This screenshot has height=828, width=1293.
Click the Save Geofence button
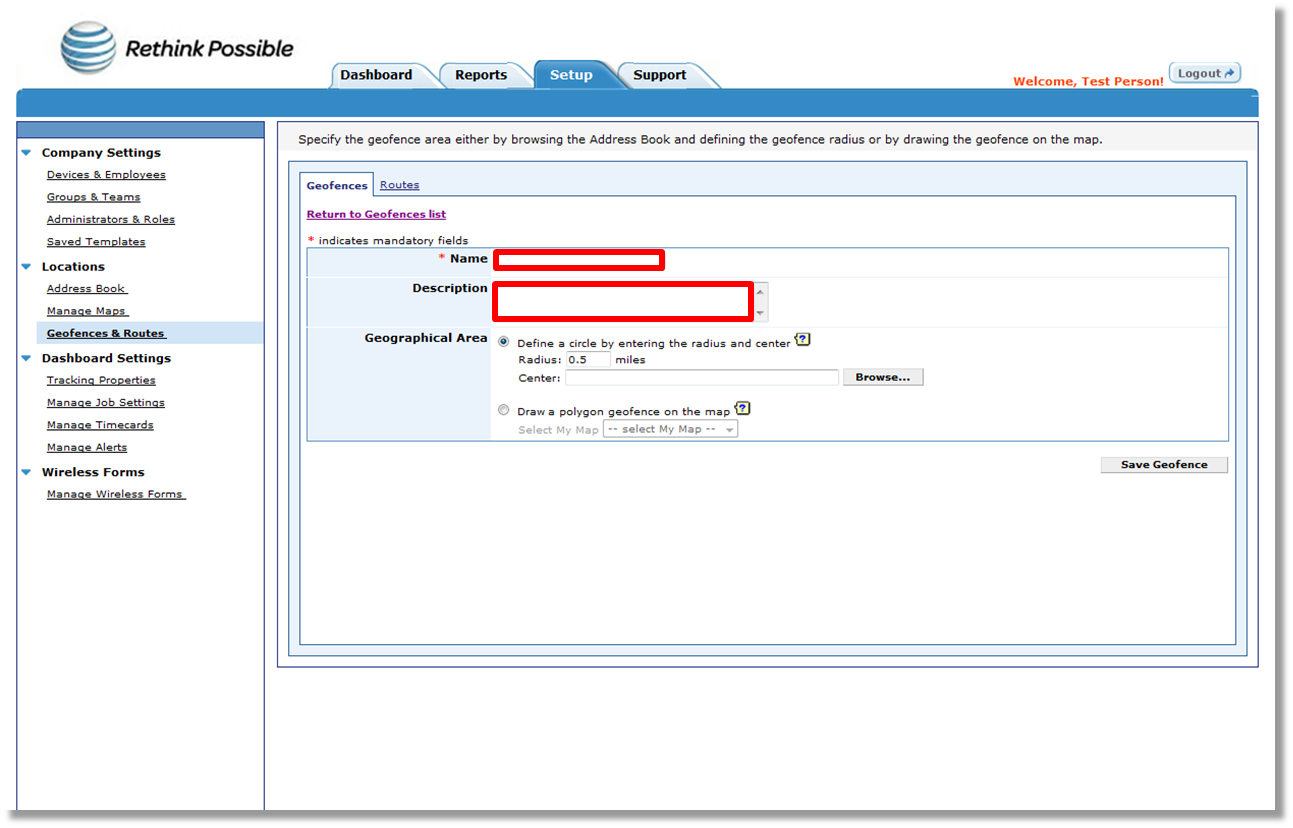tap(1164, 465)
